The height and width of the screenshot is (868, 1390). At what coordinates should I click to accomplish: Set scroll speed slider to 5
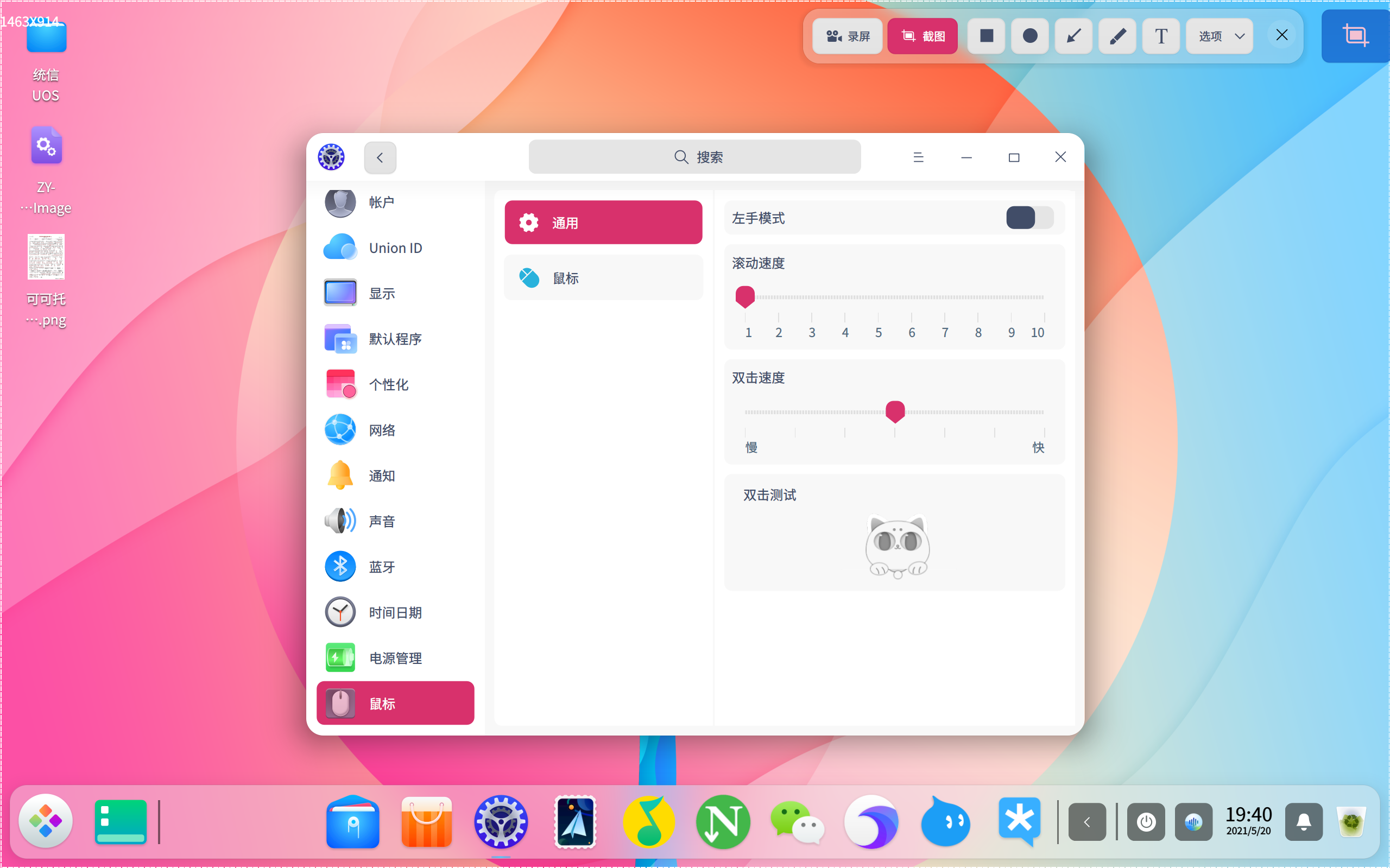(x=878, y=297)
